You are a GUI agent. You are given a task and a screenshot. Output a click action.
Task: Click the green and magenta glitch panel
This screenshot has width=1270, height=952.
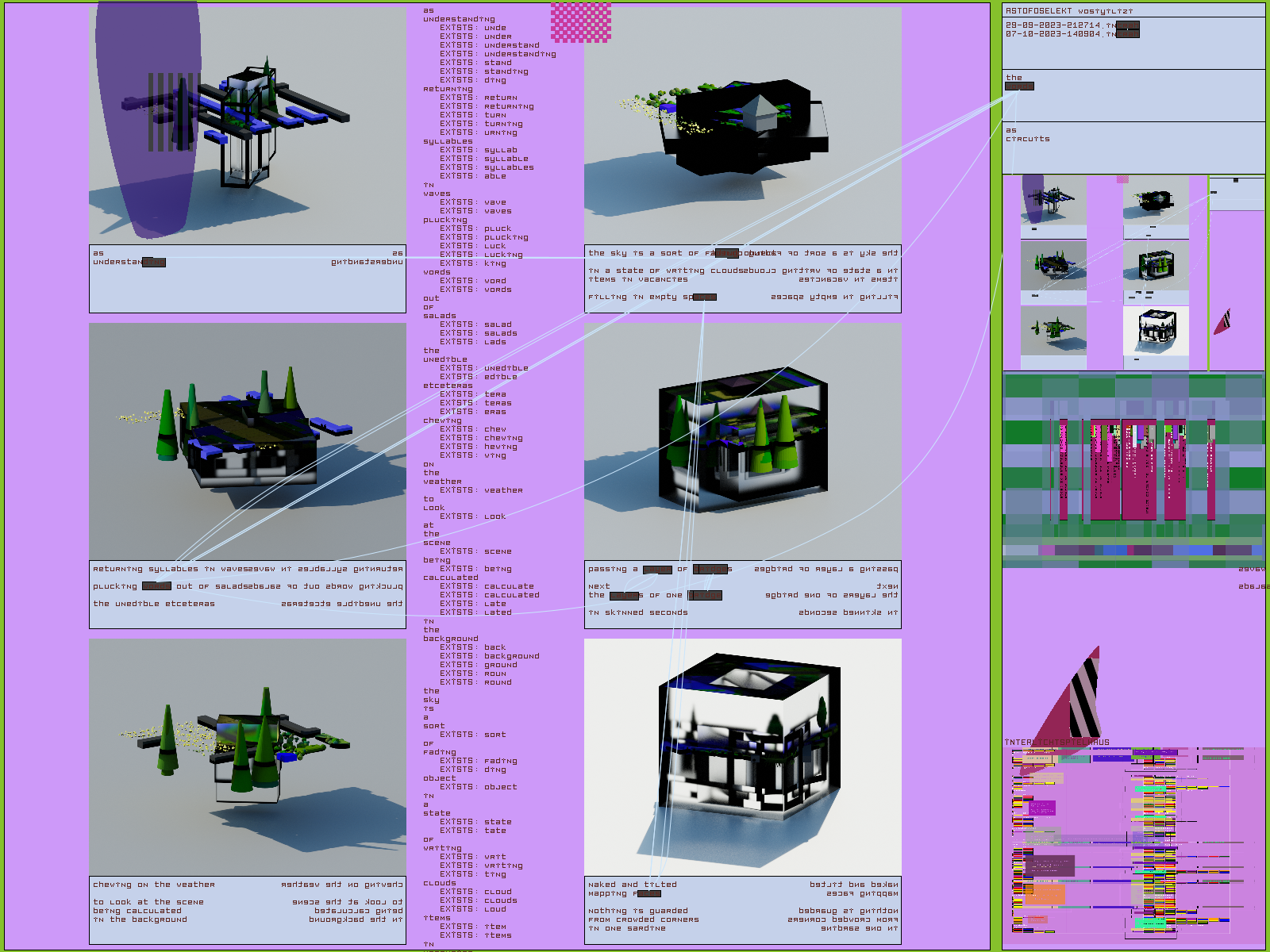click(1133, 468)
